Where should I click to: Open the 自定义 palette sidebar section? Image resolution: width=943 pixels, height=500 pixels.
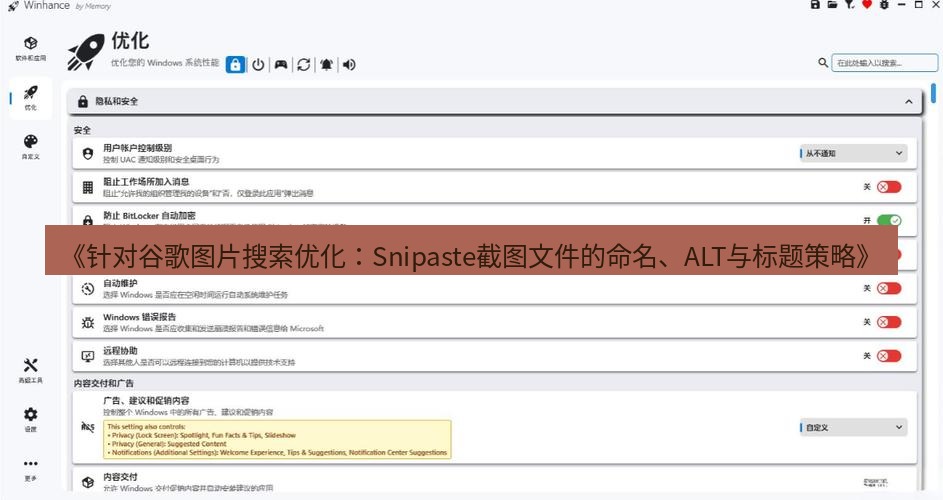coord(31,147)
